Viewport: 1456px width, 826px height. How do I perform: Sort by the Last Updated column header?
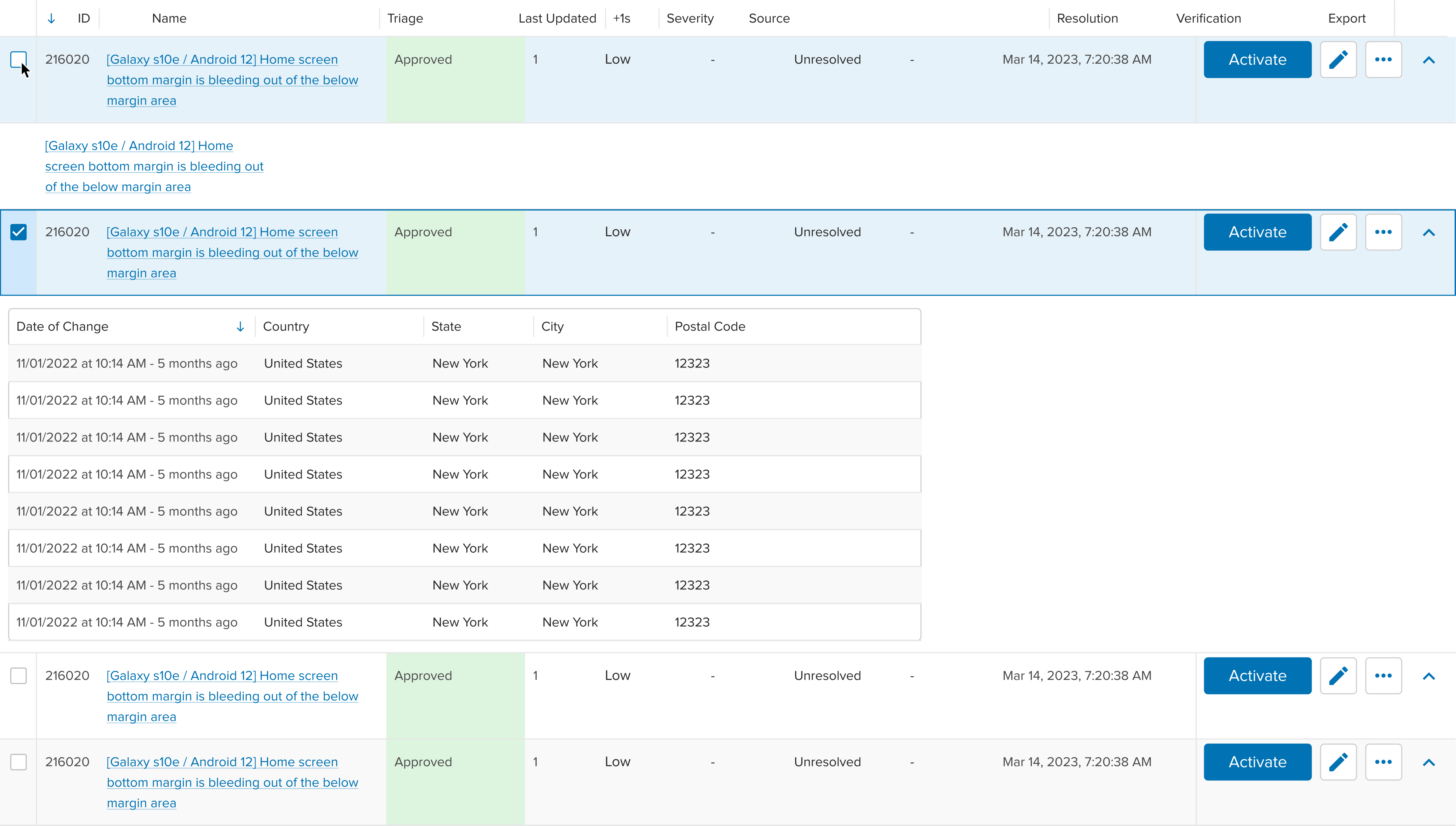[557, 19]
